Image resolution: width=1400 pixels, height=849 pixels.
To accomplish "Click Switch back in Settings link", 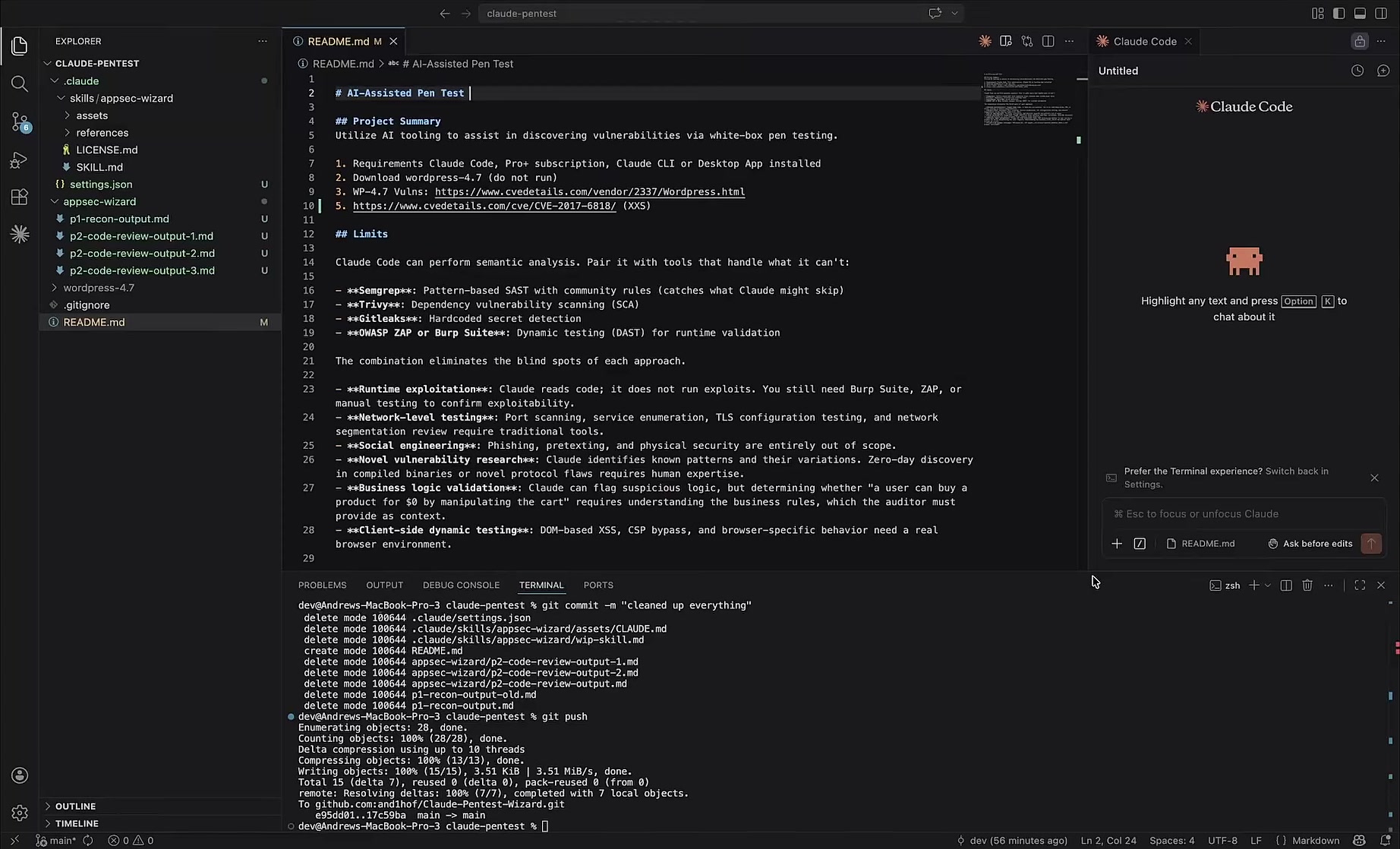I will point(1226,478).
